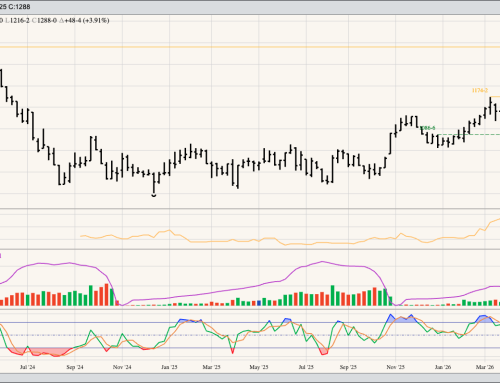
Task: Click the circled low marker under lowest price bar
Action: pos(154,195)
